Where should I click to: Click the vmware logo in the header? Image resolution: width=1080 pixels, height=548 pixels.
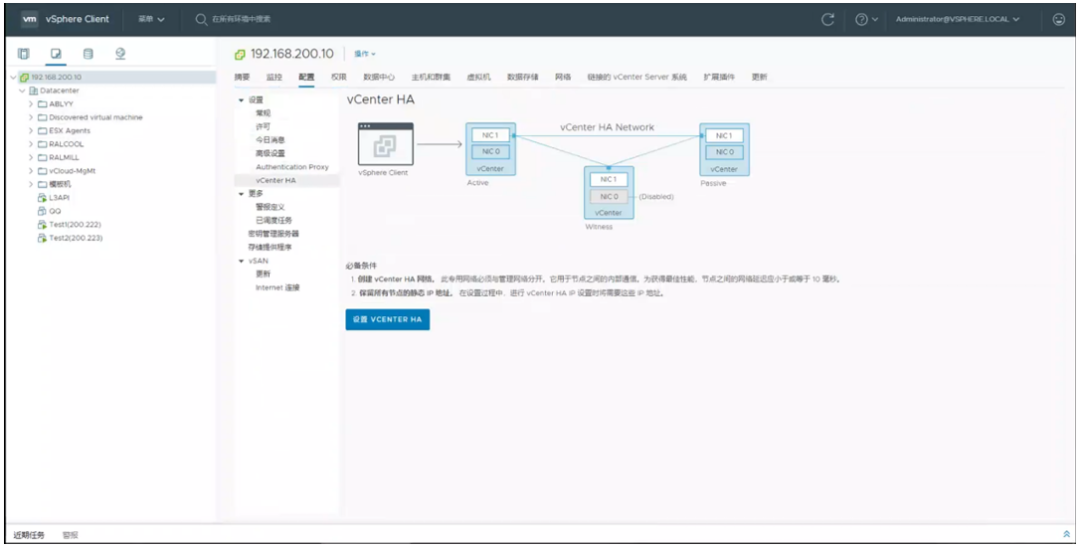click(29, 19)
